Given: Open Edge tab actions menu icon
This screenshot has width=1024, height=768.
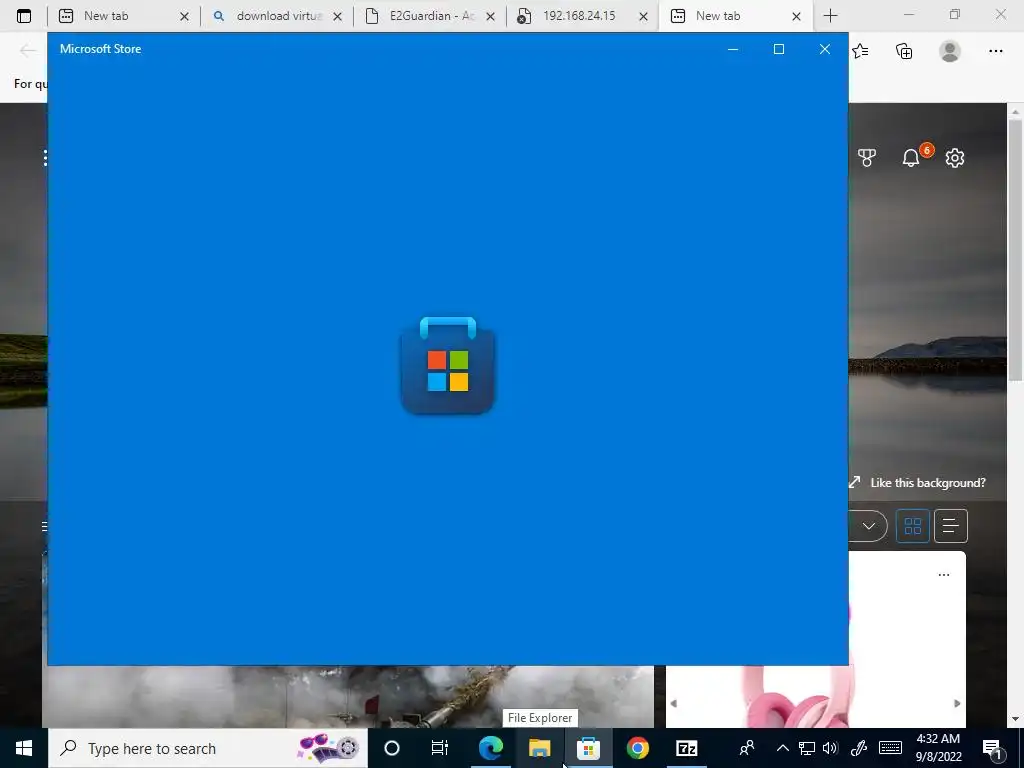Looking at the screenshot, I should click(x=24, y=16).
